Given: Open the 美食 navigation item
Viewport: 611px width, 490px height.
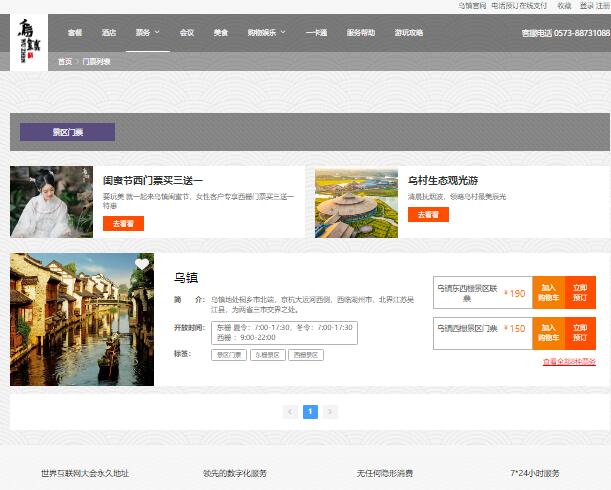Looking at the screenshot, I should (225, 33).
